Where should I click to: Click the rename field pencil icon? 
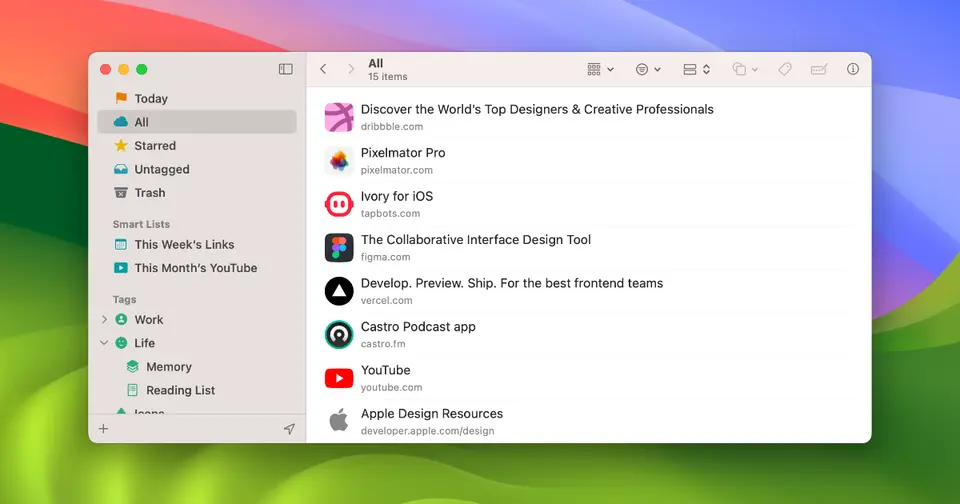click(819, 69)
